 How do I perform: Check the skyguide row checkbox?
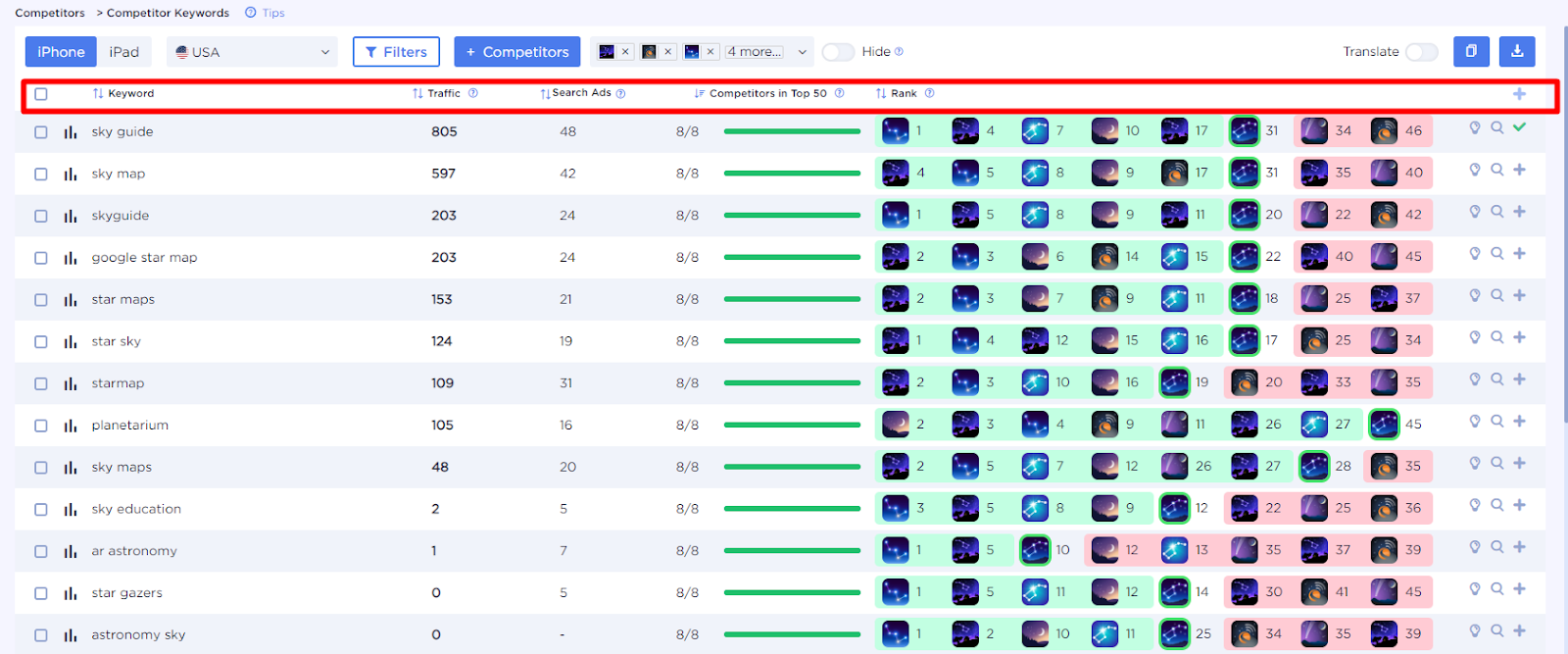[41, 216]
